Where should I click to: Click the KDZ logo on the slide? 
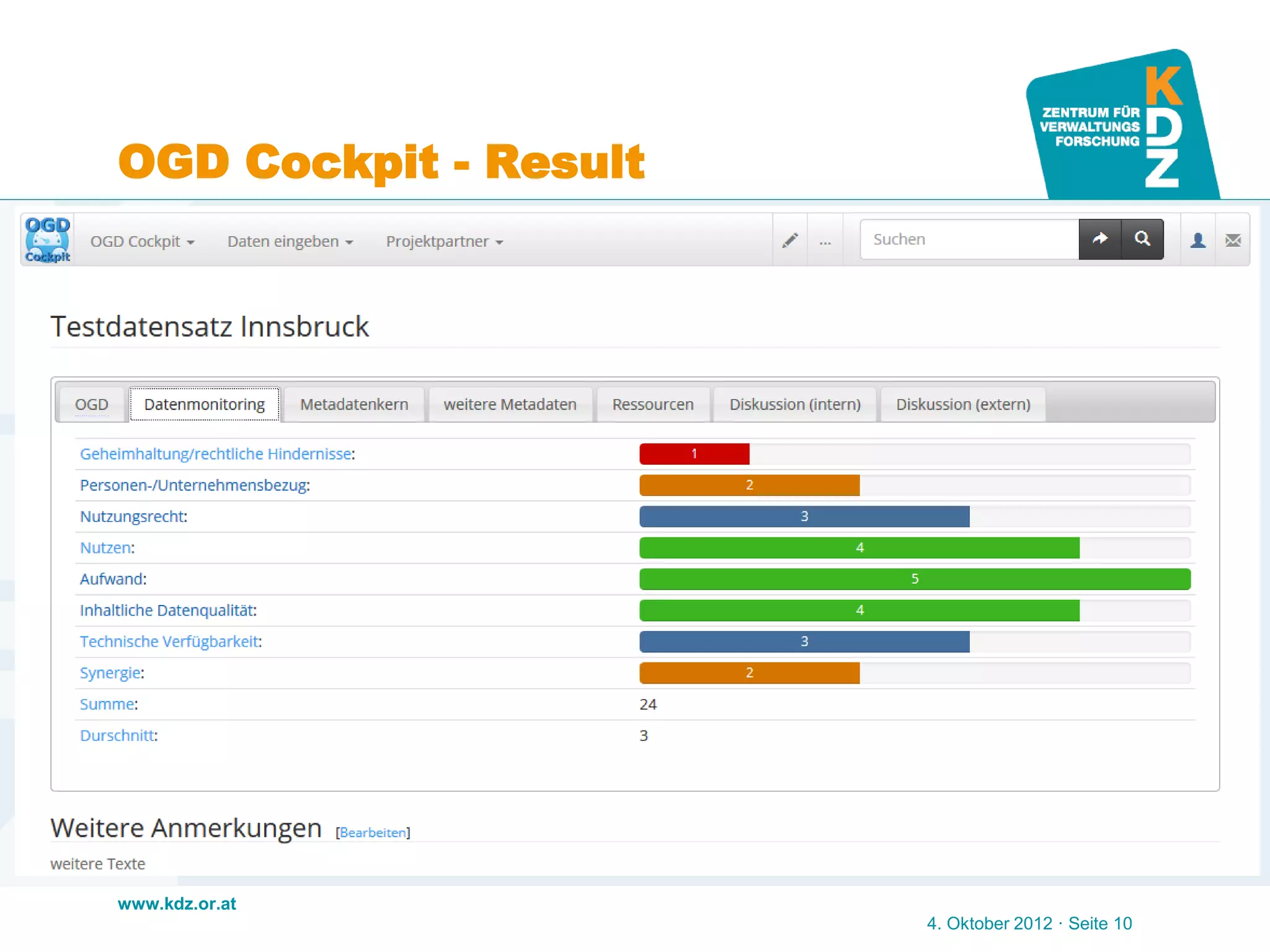coord(1122,124)
